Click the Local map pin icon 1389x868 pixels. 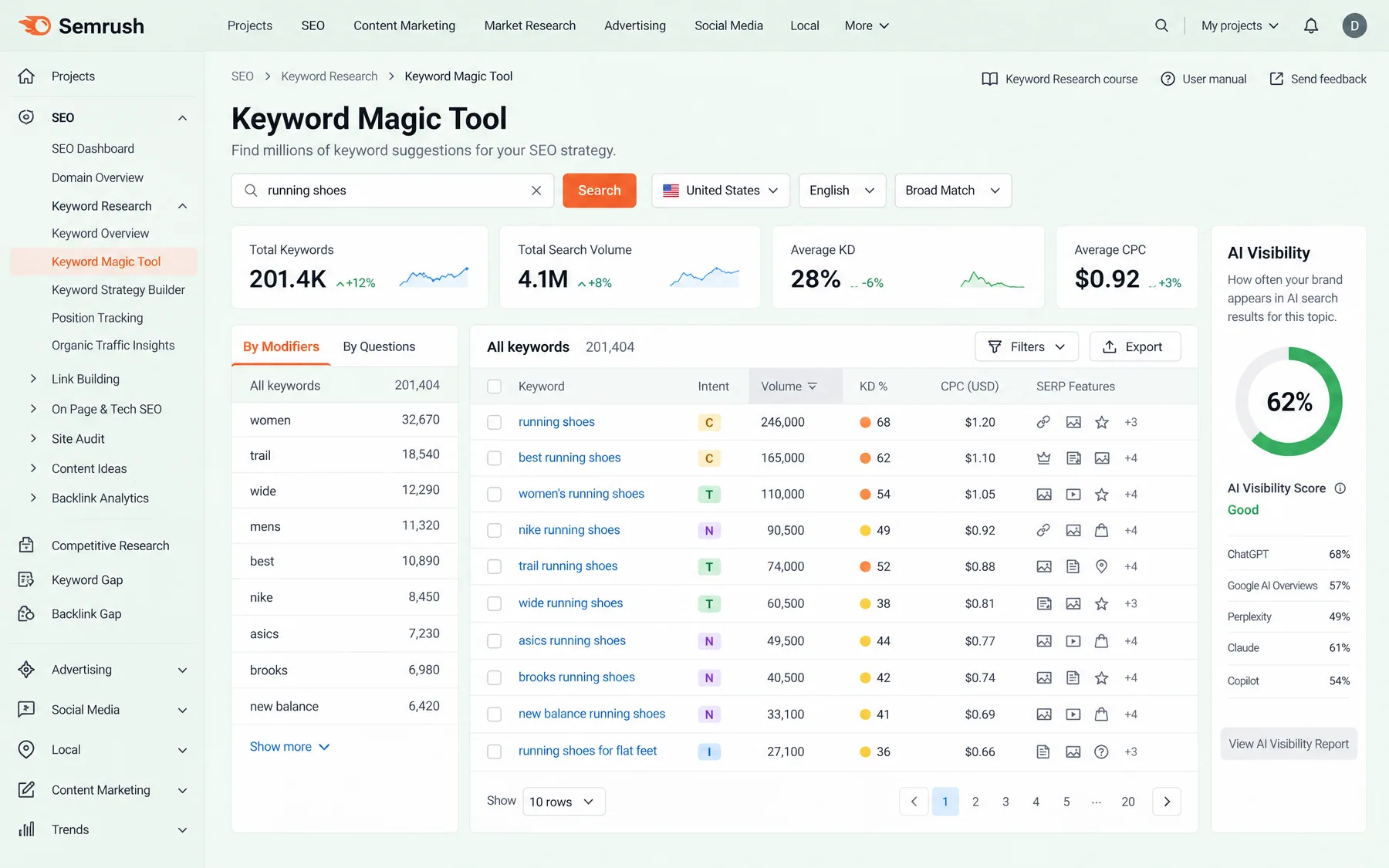click(x=26, y=749)
